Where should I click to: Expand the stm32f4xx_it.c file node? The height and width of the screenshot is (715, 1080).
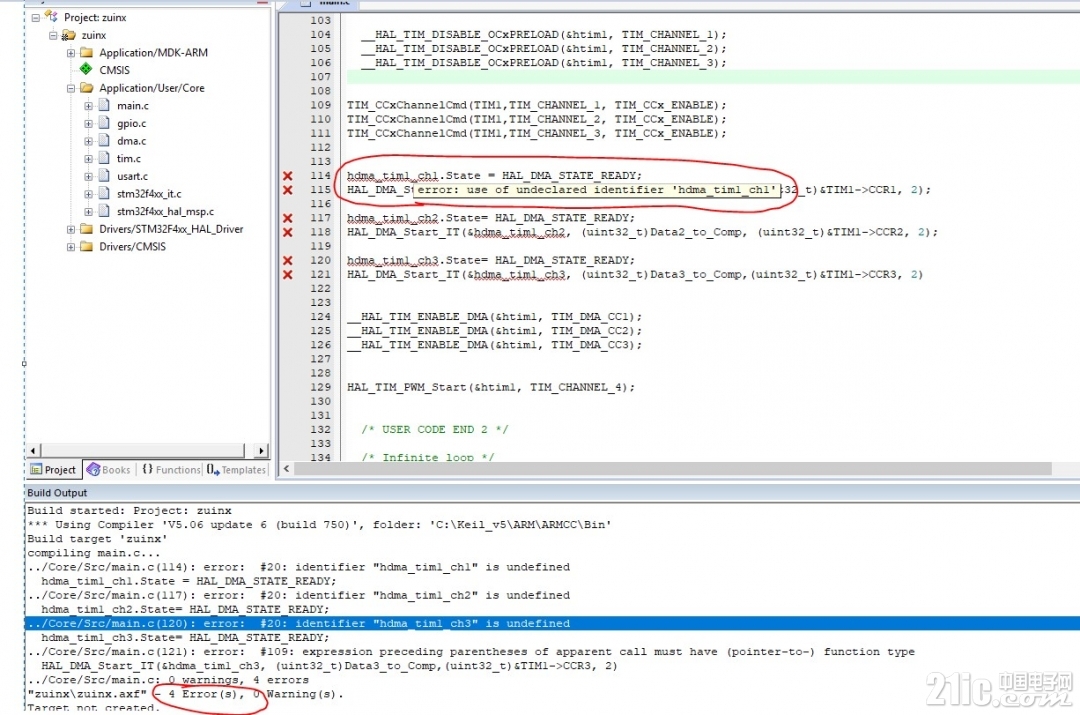(88, 194)
